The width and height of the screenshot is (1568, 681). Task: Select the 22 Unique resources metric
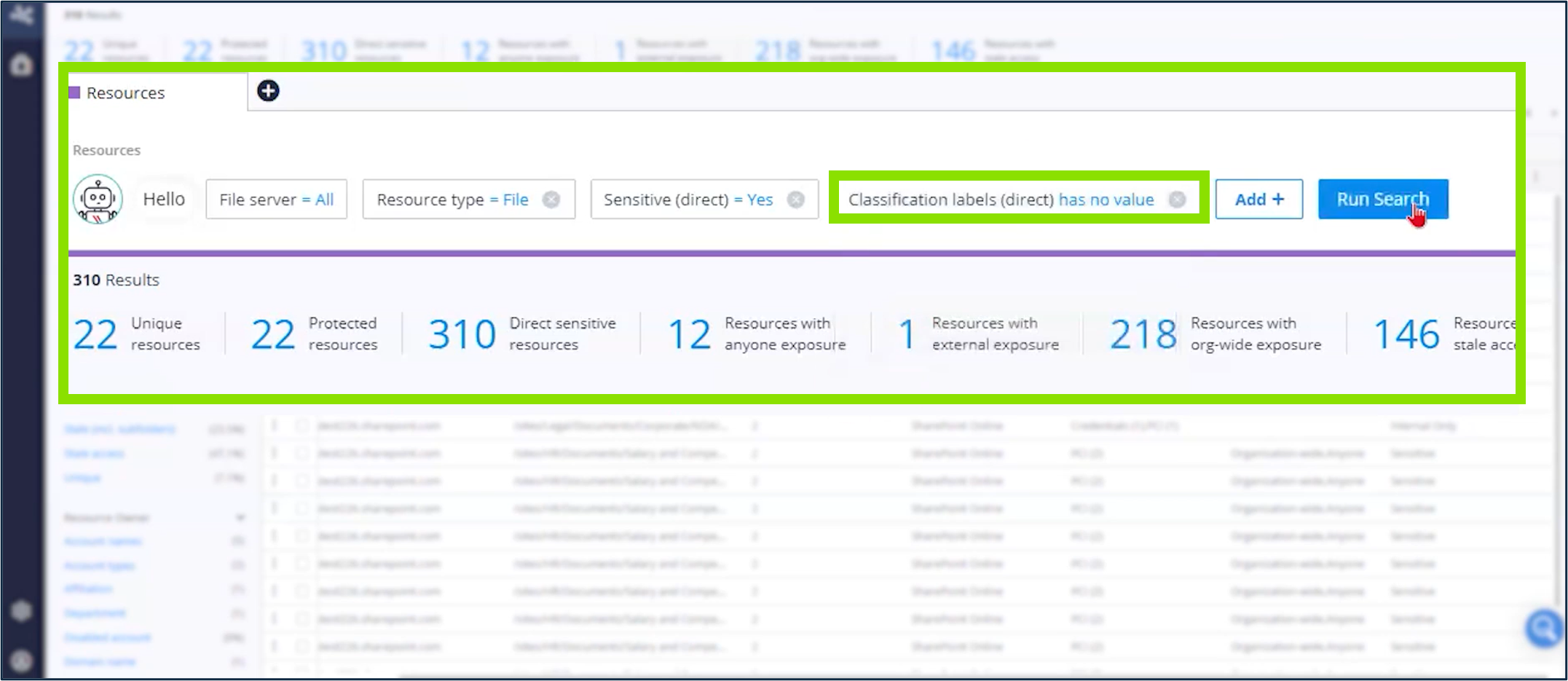coord(136,334)
